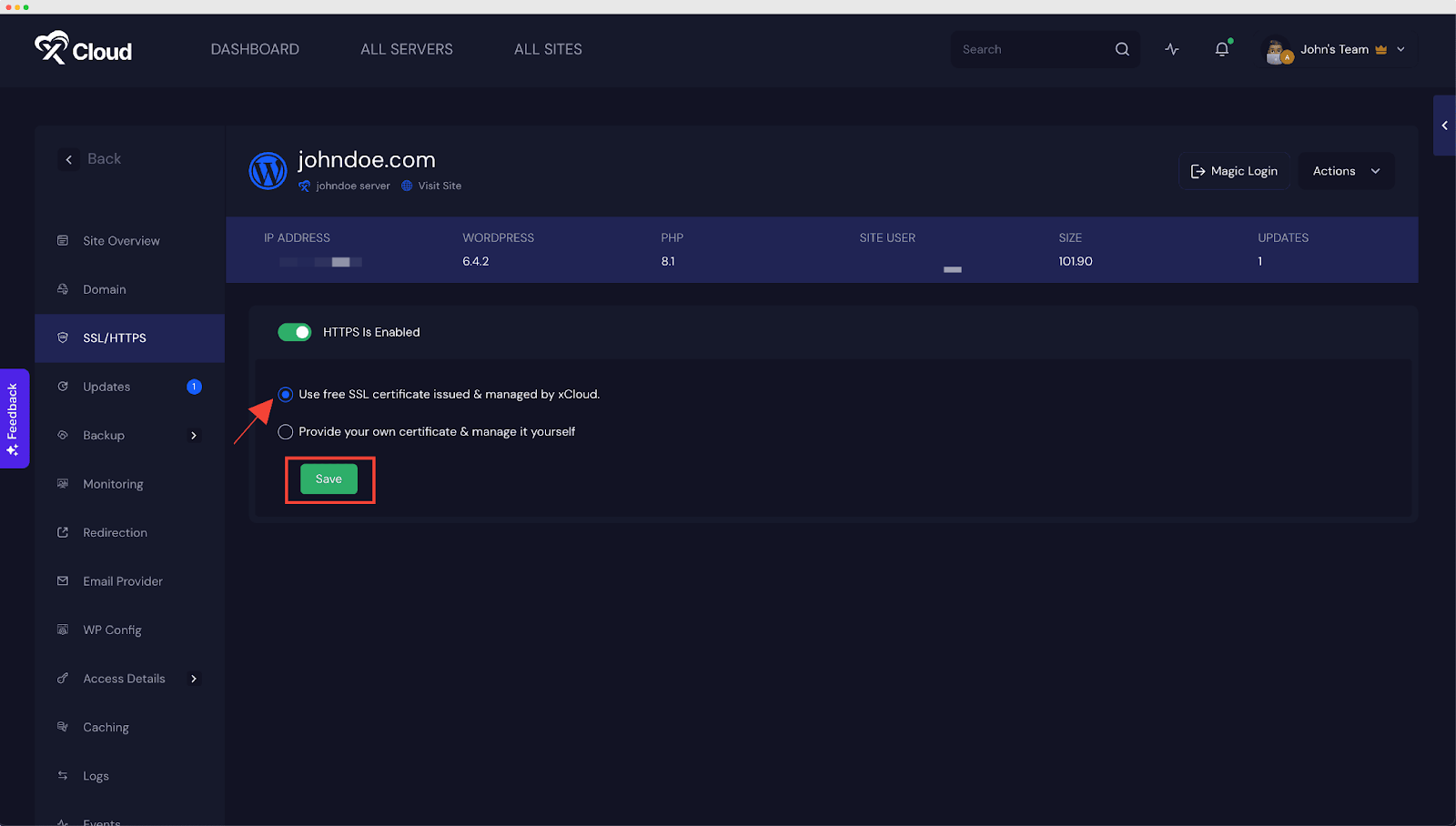
Task: Choose 'Provide your own certificate' option
Action: click(285, 431)
